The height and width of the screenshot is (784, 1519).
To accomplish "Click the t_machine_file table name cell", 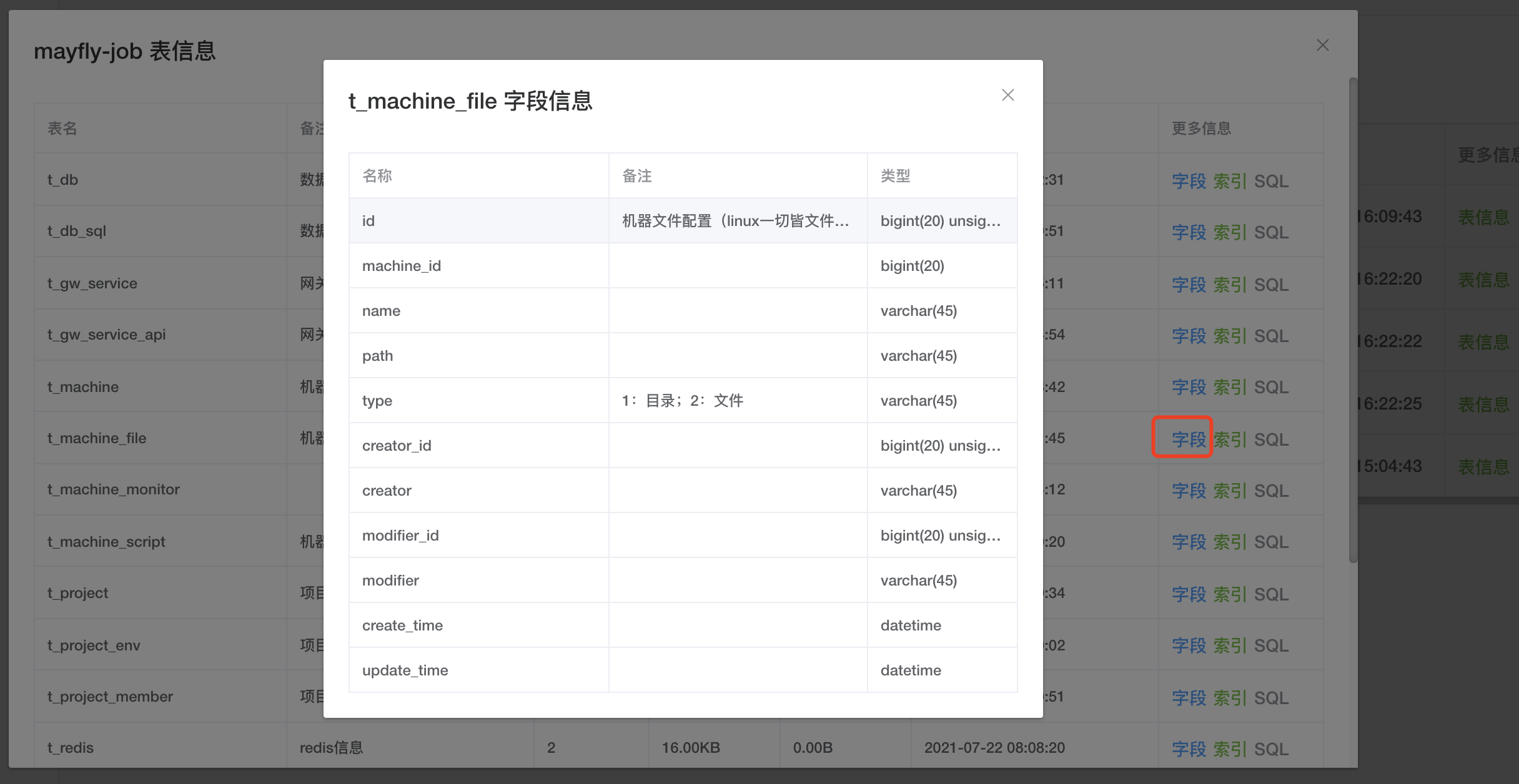I will click(161, 438).
